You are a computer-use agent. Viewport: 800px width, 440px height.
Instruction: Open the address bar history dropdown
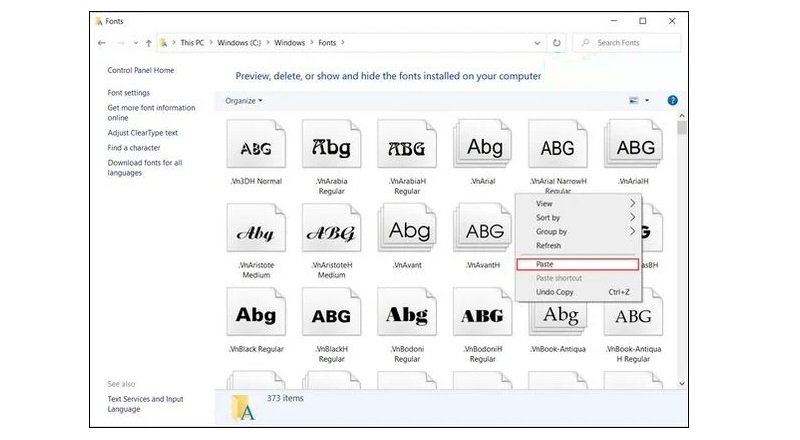[x=537, y=43]
